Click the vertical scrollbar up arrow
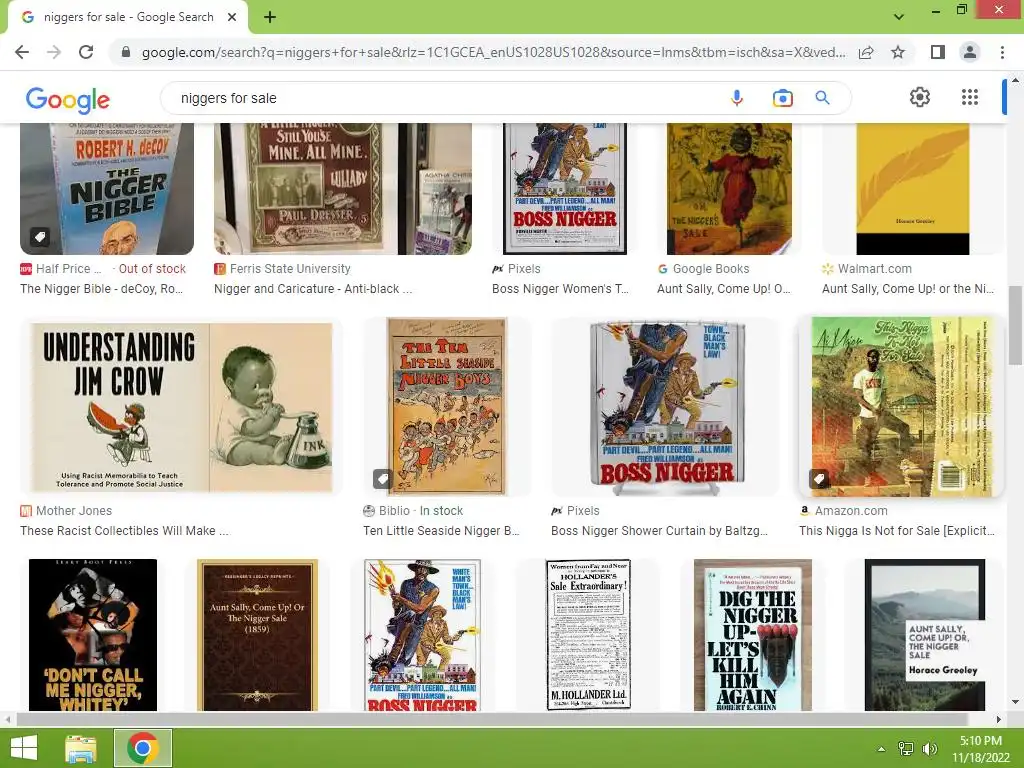This screenshot has height=768, width=1024. point(1015,80)
